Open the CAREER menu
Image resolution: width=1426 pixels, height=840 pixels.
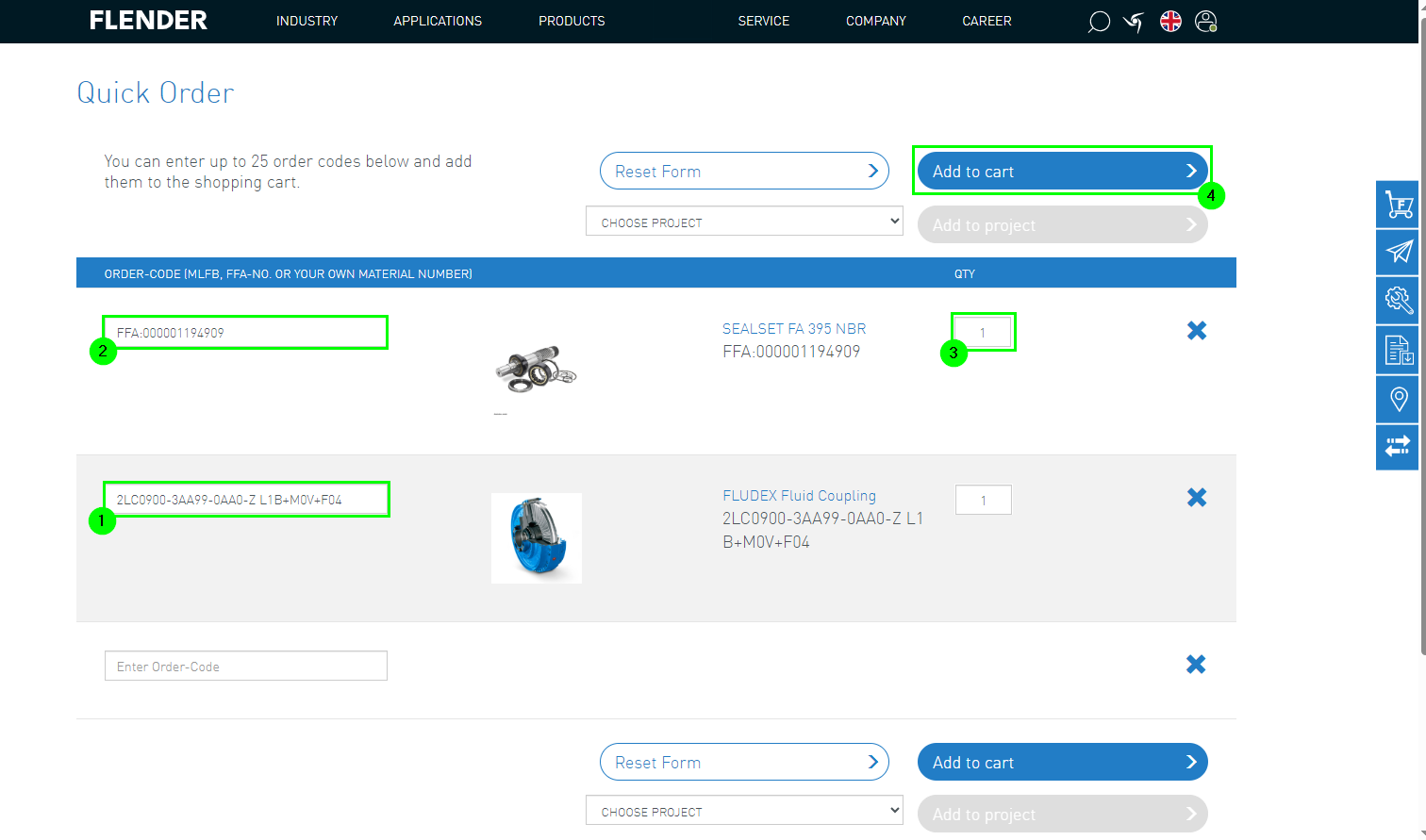[987, 21]
